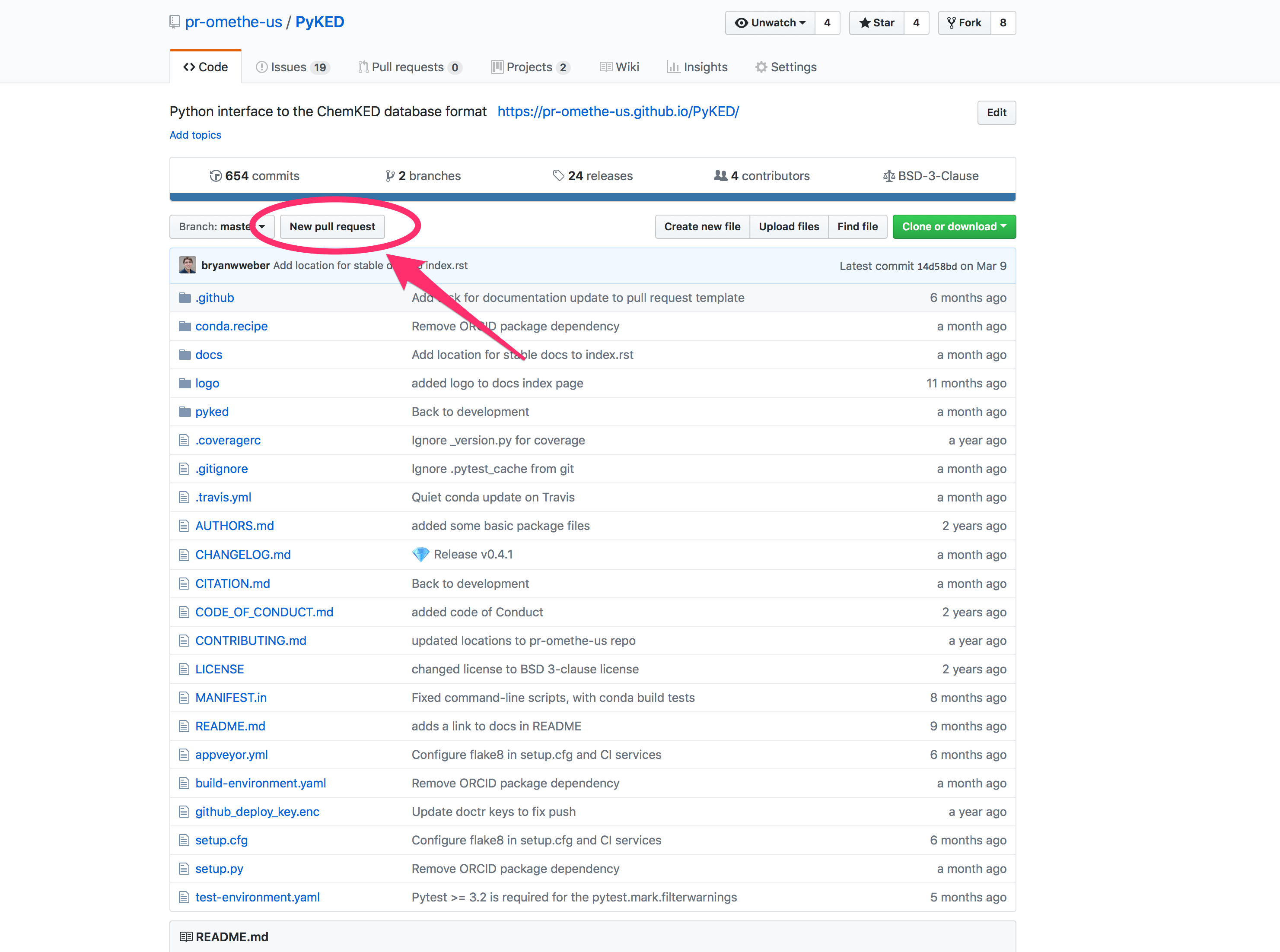Screen dimensions: 1280x952
Task: Switch to the Settings tab
Action: coord(786,67)
